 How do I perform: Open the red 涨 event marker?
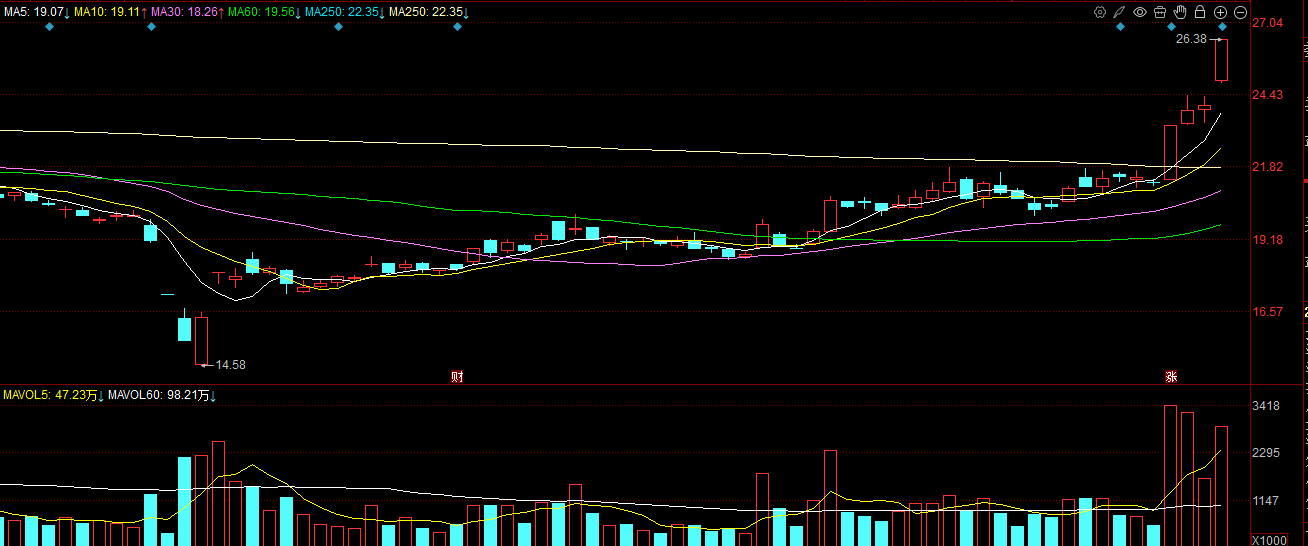pyautogui.click(x=1170, y=377)
